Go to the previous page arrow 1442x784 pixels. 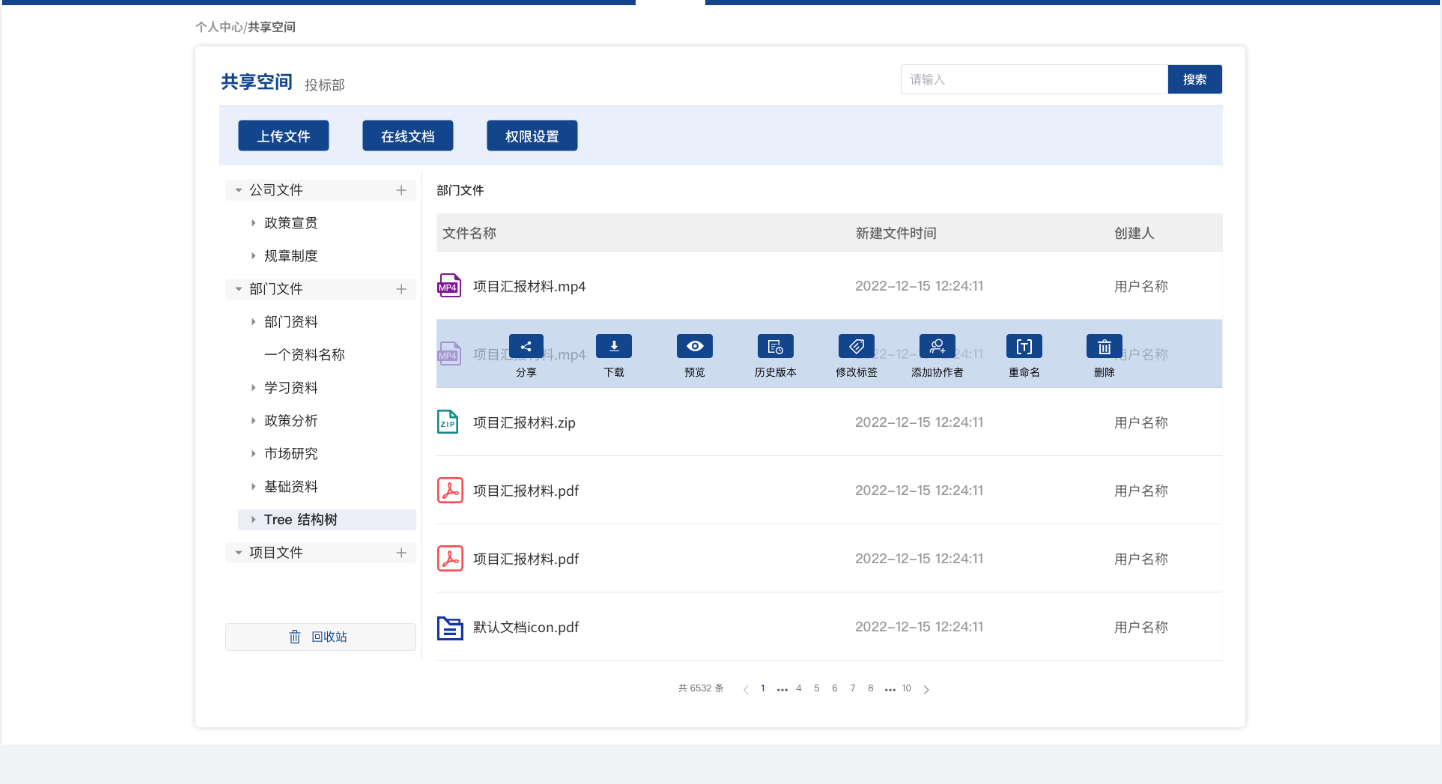(746, 689)
